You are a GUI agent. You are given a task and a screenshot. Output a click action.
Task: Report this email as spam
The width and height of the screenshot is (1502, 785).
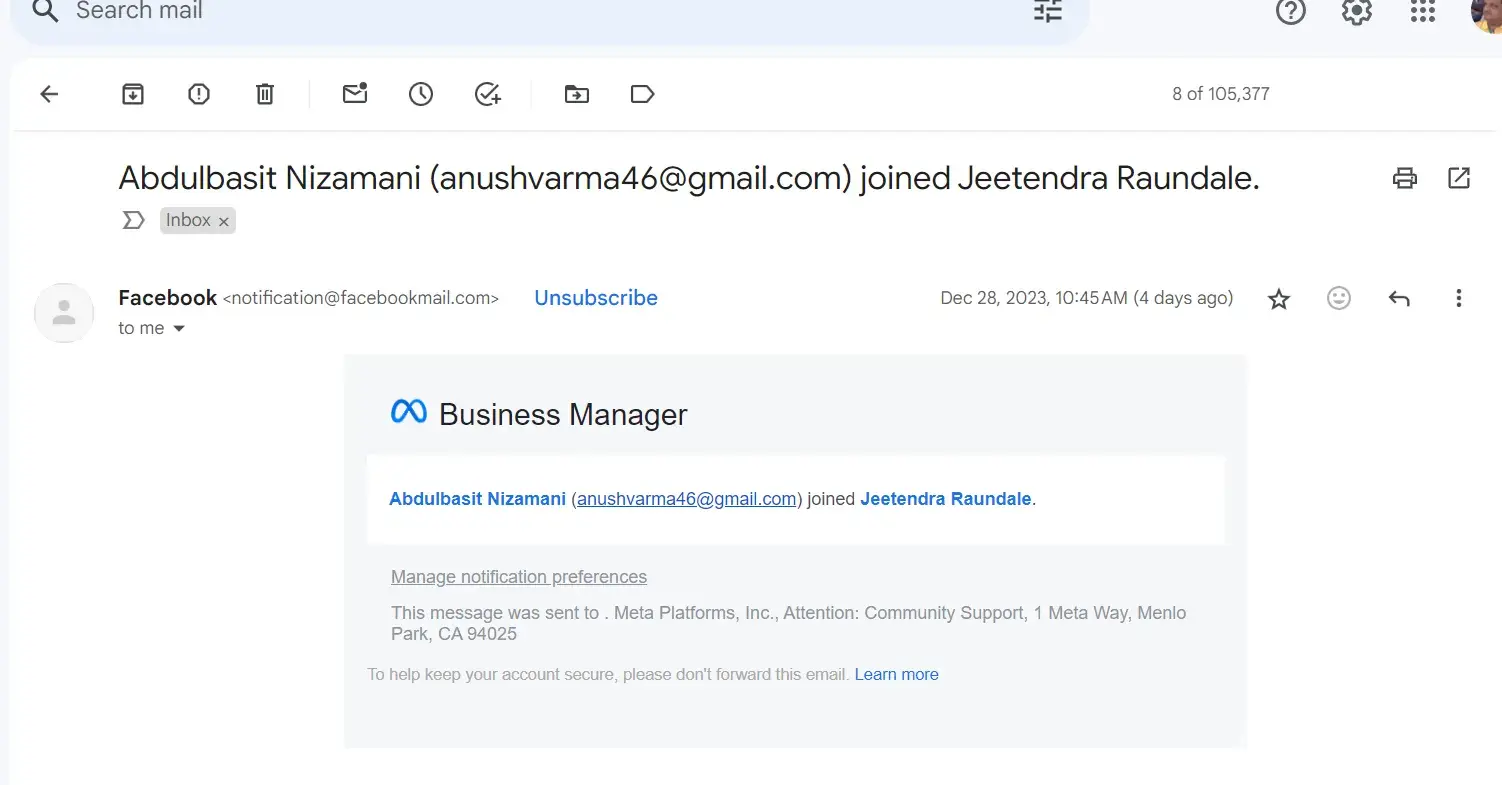pos(199,94)
